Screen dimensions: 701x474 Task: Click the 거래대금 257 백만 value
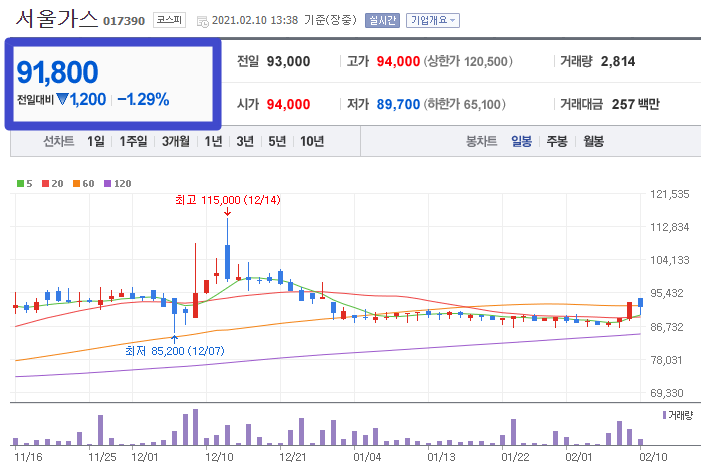click(x=636, y=104)
